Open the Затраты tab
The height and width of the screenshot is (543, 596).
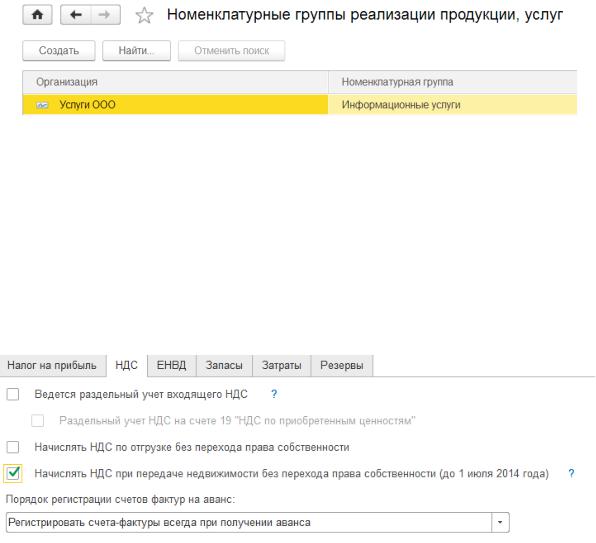(282, 366)
